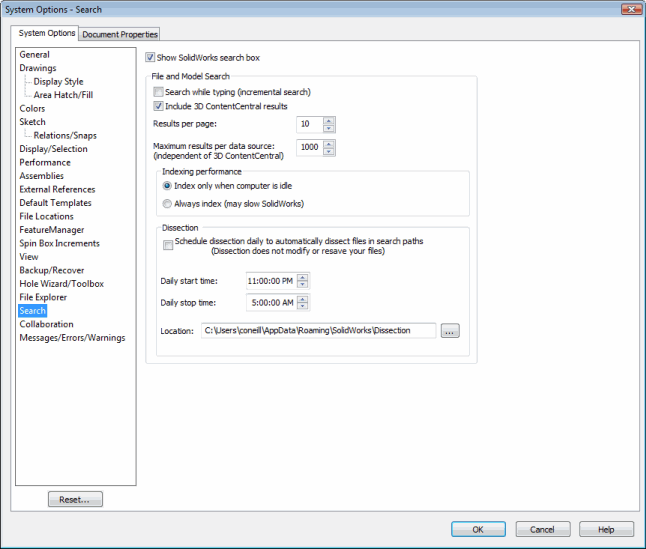Increase Daily stop time spinner
The image size is (646, 549).
click(x=302, y=299)
